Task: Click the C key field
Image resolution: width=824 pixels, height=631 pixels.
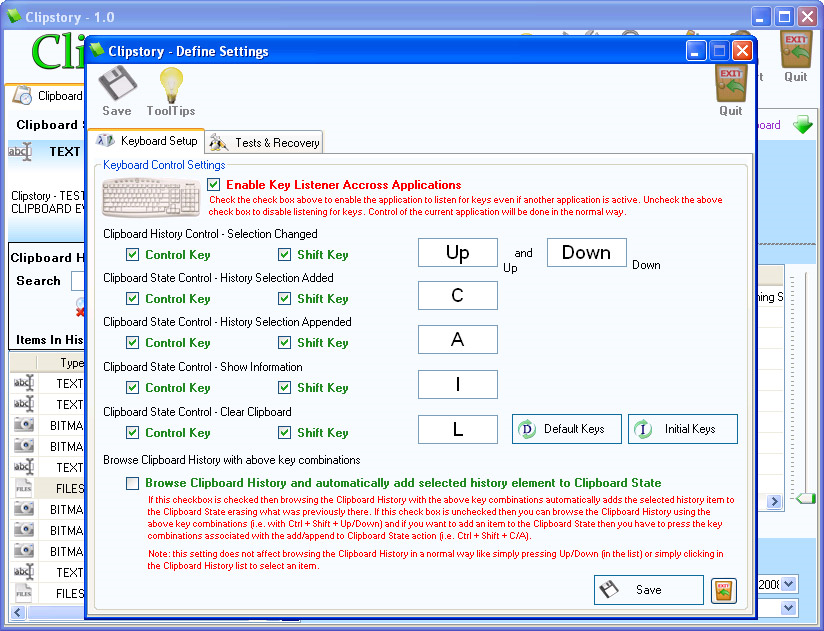Action: tap(458, 295)
